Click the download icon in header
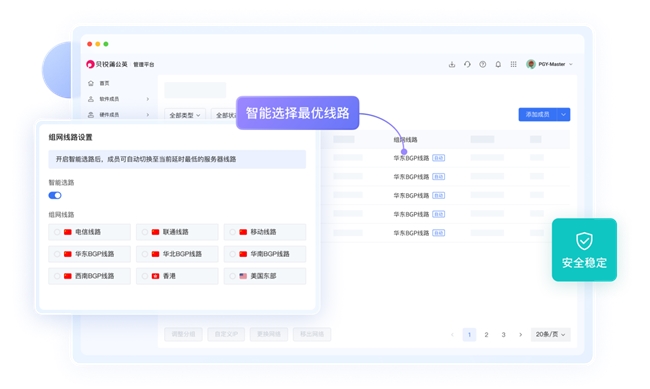650x389 pixels. click(452, 64)
